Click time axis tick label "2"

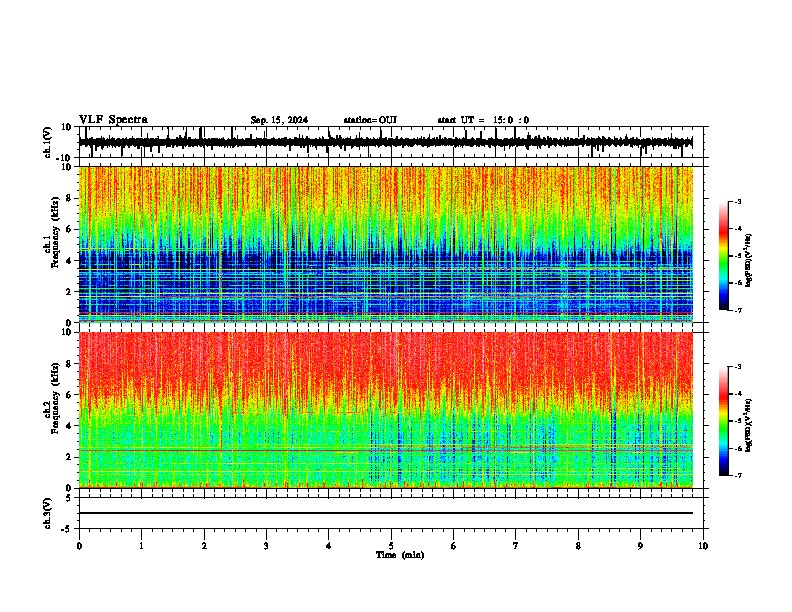[204, 546]
